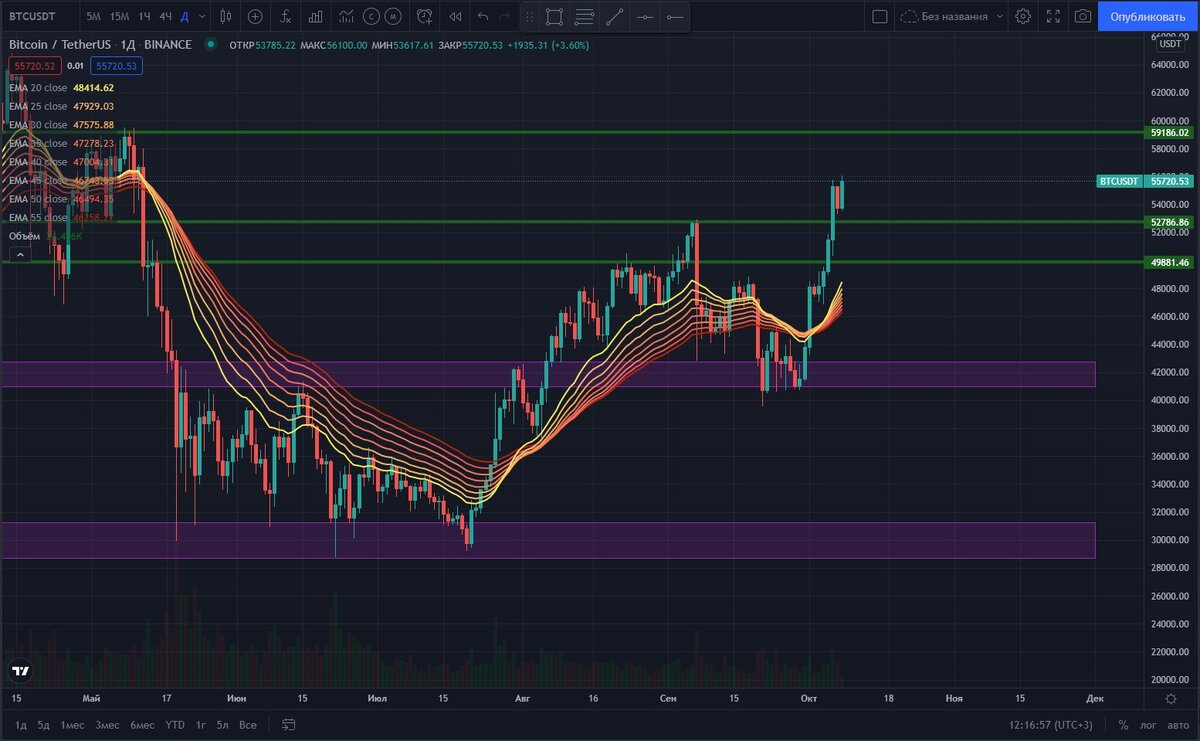The image size is (1200, 741).
Task: Select the EMA 55 close indicator legend
Action: click(x=61, y=217)
